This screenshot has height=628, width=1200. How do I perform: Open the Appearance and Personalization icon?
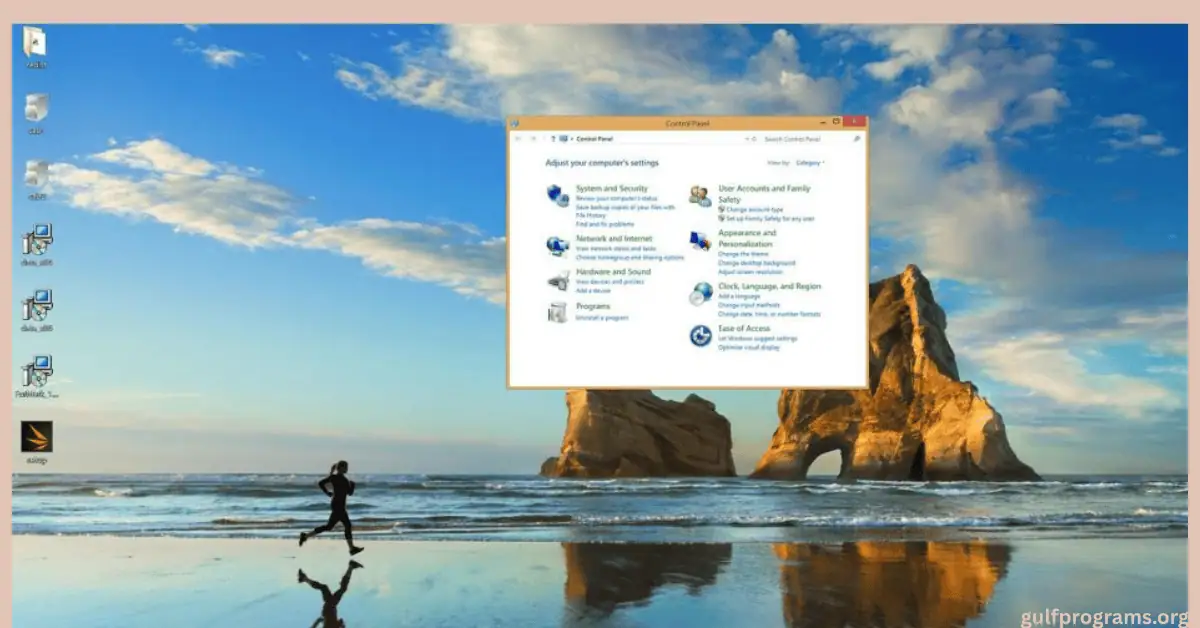tap(699, 242)
